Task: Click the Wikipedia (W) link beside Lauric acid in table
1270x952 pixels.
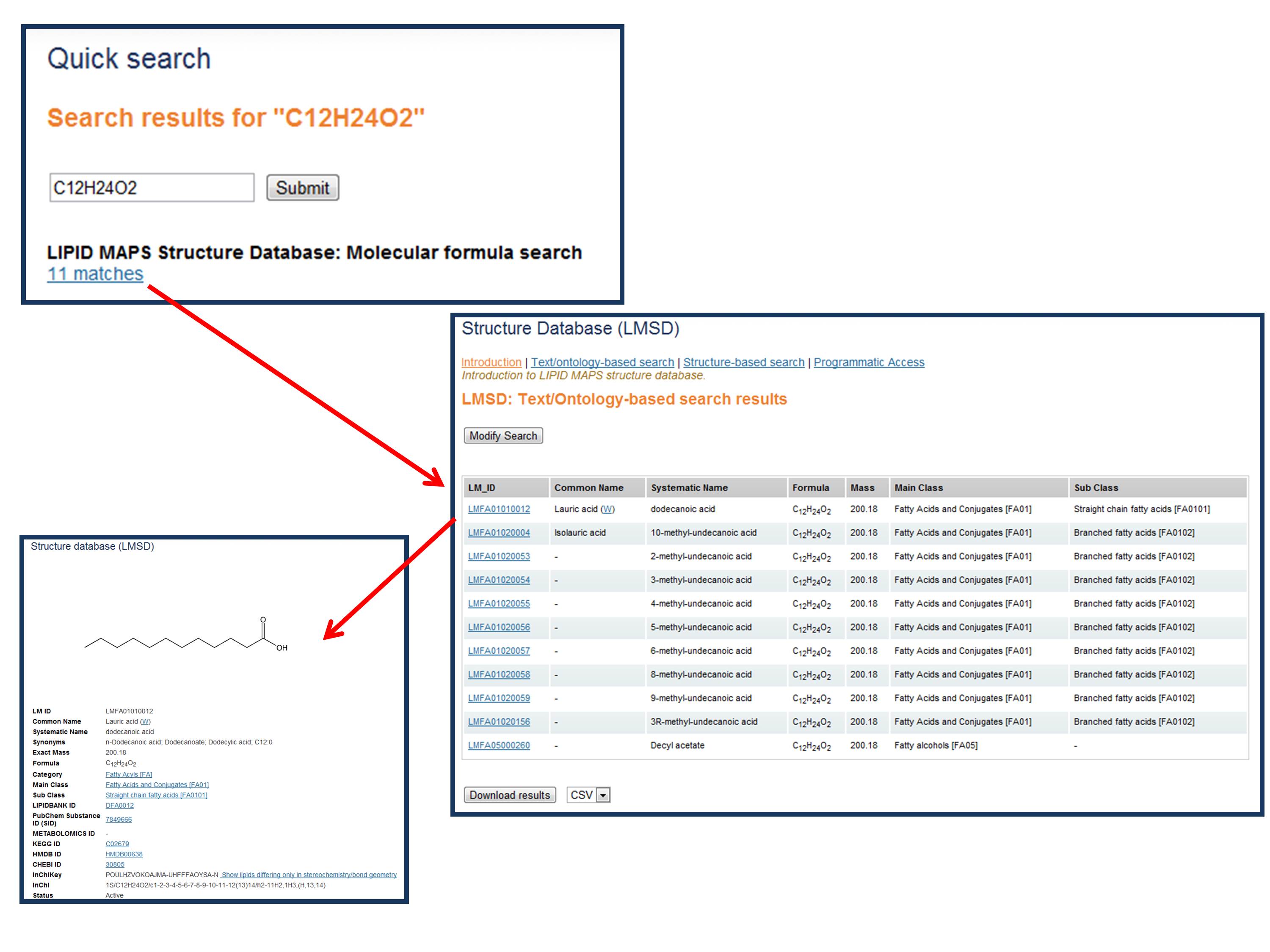Action: [x=607, y=509]
